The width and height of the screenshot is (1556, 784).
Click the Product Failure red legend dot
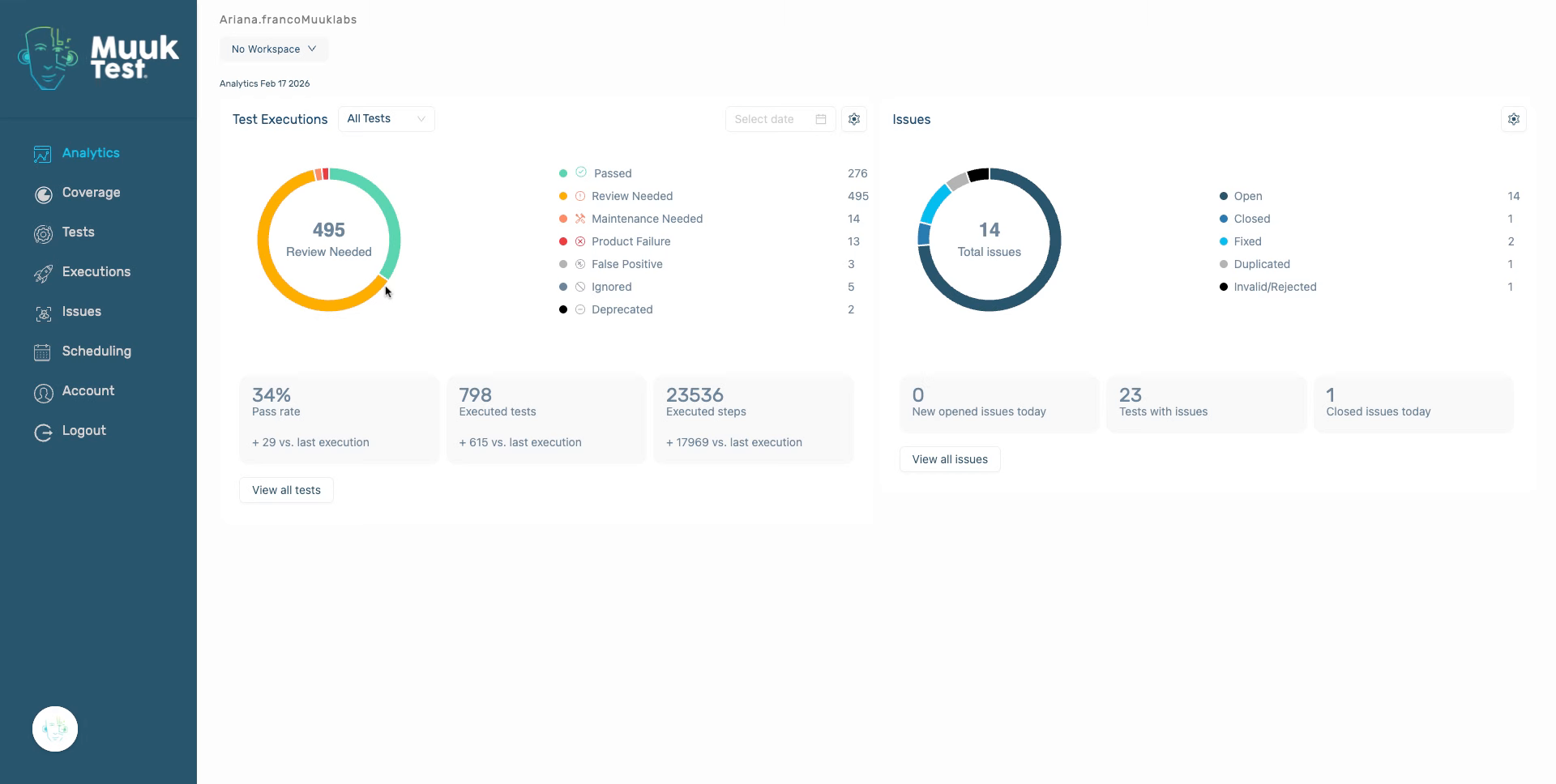pos(563,241)
